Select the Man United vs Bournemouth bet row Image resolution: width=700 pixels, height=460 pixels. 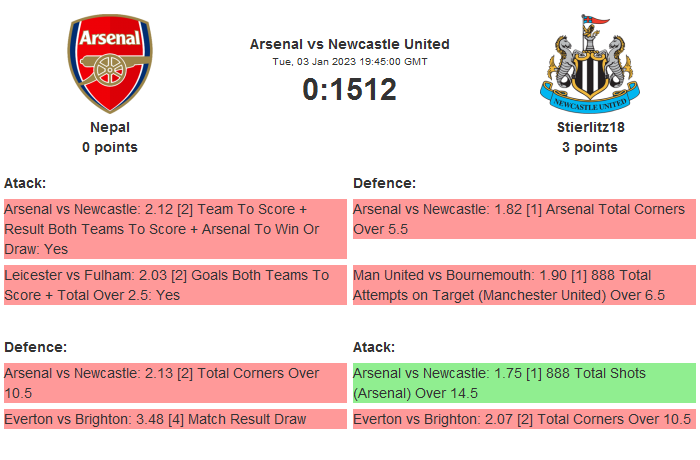[523, 285]
